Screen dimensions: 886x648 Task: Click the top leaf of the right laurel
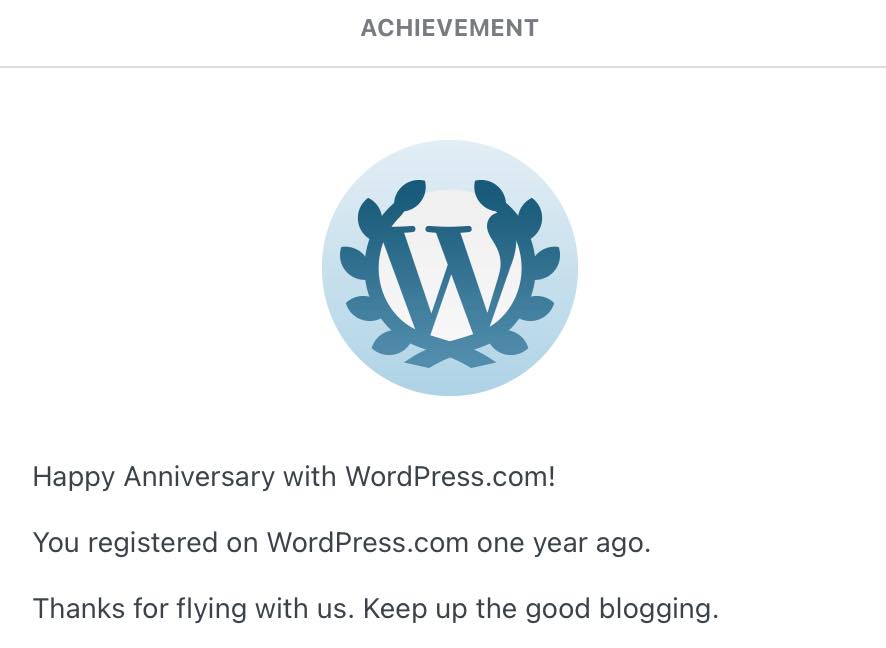click(x=490, y=193)
